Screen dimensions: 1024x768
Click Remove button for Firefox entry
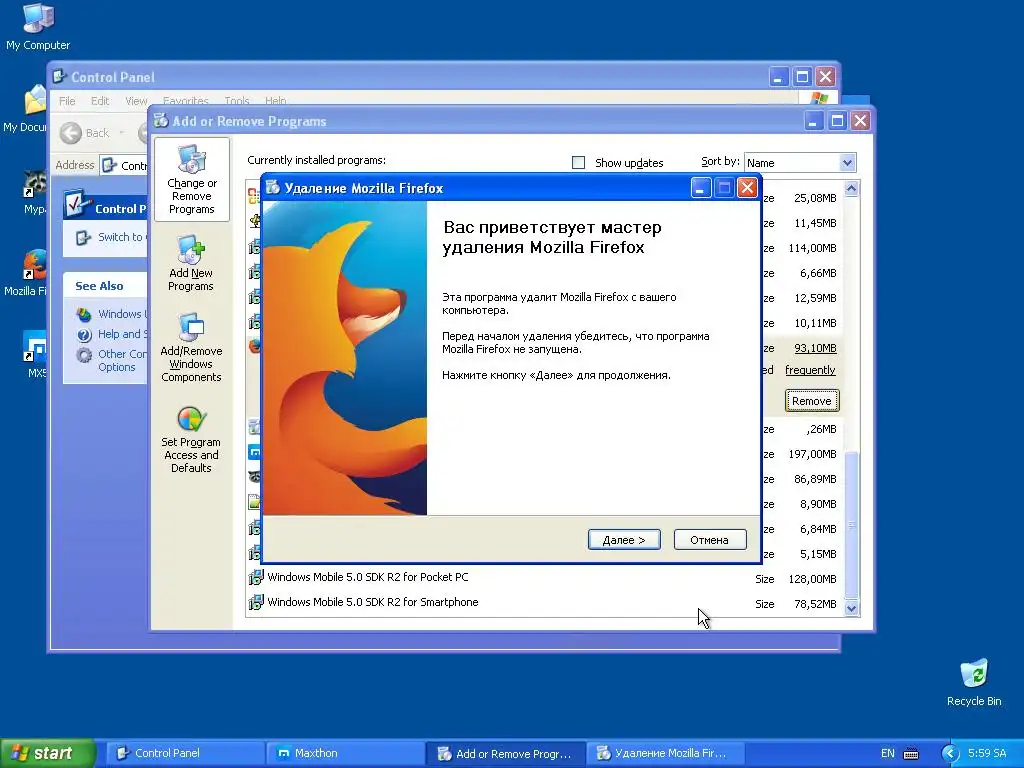[812, 401]
